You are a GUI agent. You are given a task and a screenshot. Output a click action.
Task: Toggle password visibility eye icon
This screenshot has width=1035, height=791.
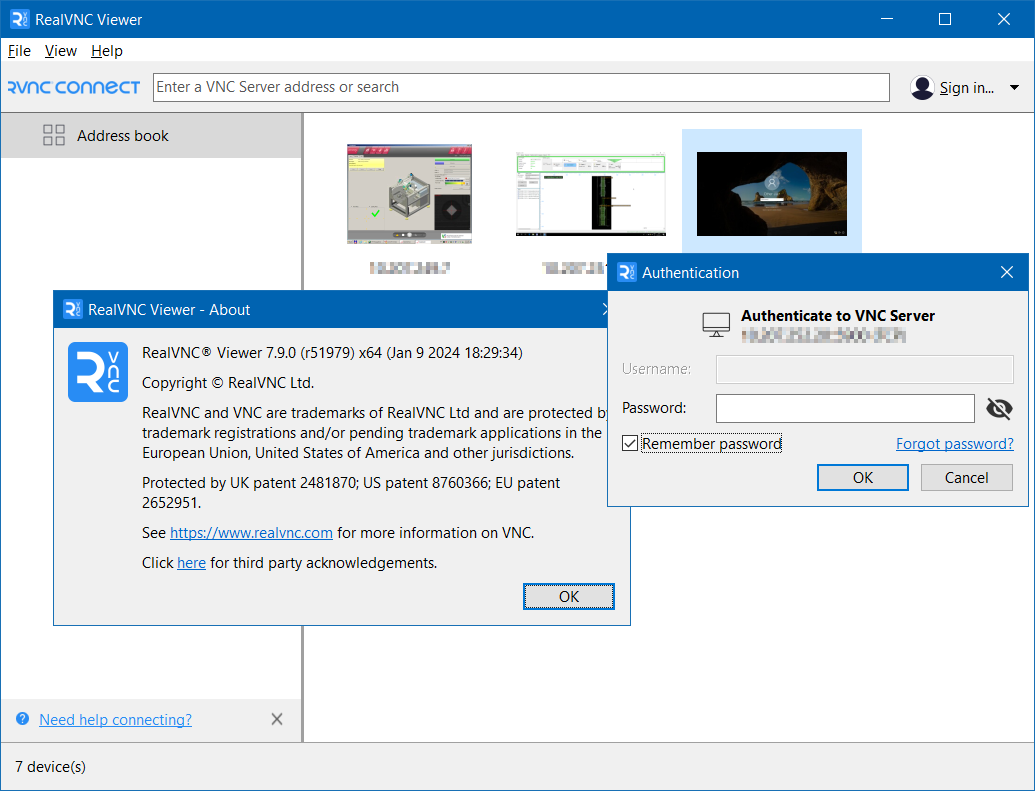tap(999, 408)
